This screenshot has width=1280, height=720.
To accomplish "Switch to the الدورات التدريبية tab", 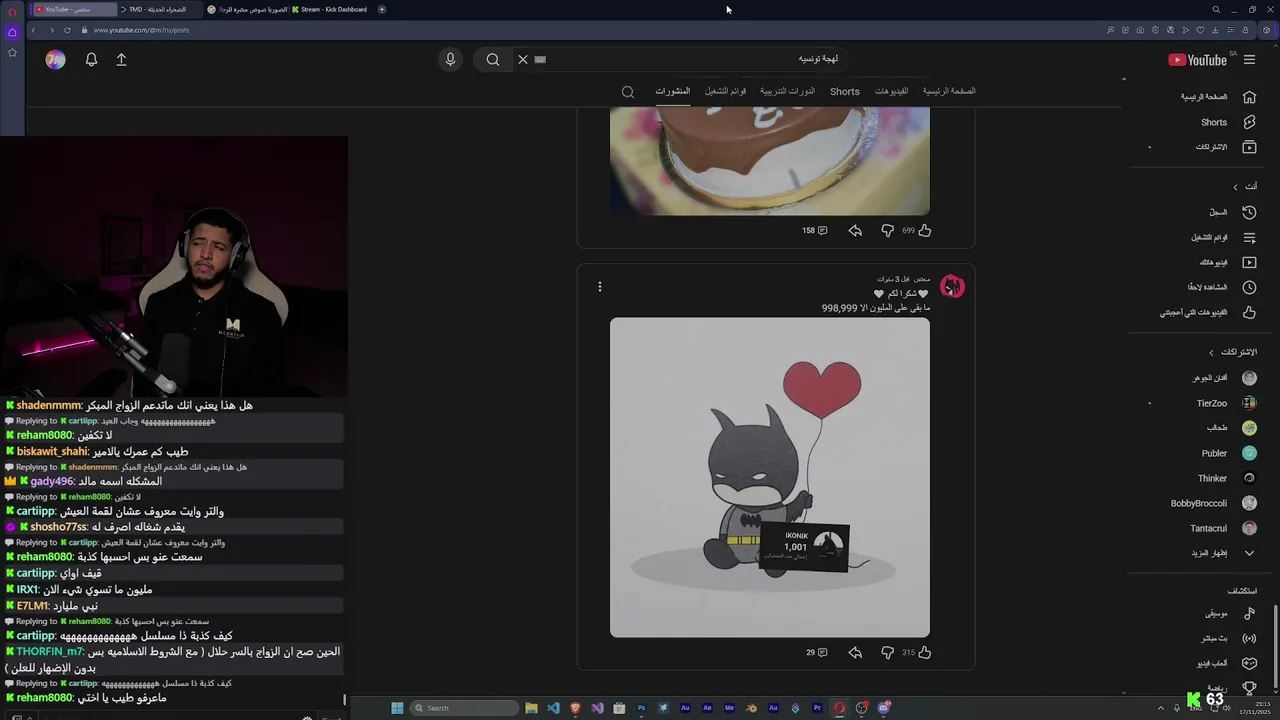I will click(x=787, y=91).
